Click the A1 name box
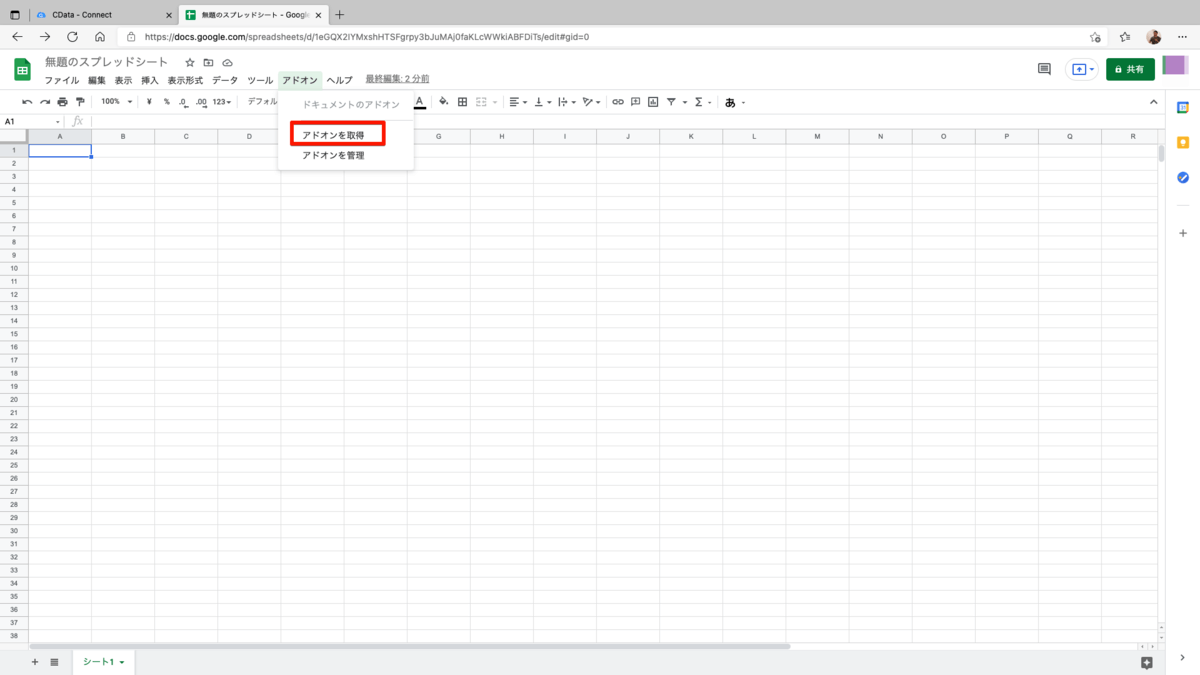The width and height of the screenshot is (1200, 675). click(30, 121)
